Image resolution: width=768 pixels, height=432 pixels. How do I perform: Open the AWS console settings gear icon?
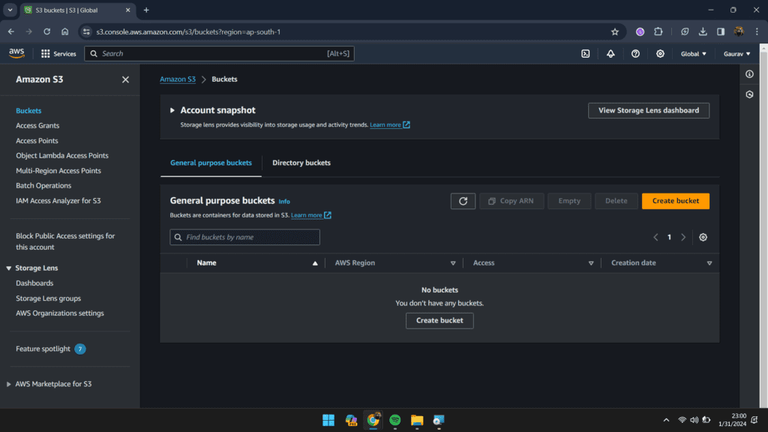pyautogui.click(x=660, y=54)
